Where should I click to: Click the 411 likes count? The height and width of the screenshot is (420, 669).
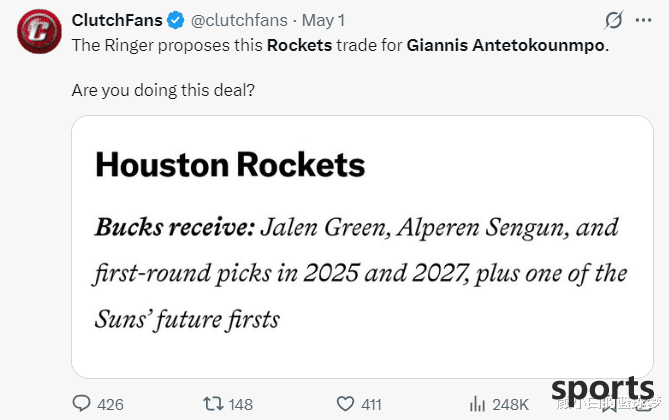click(371, 404)
